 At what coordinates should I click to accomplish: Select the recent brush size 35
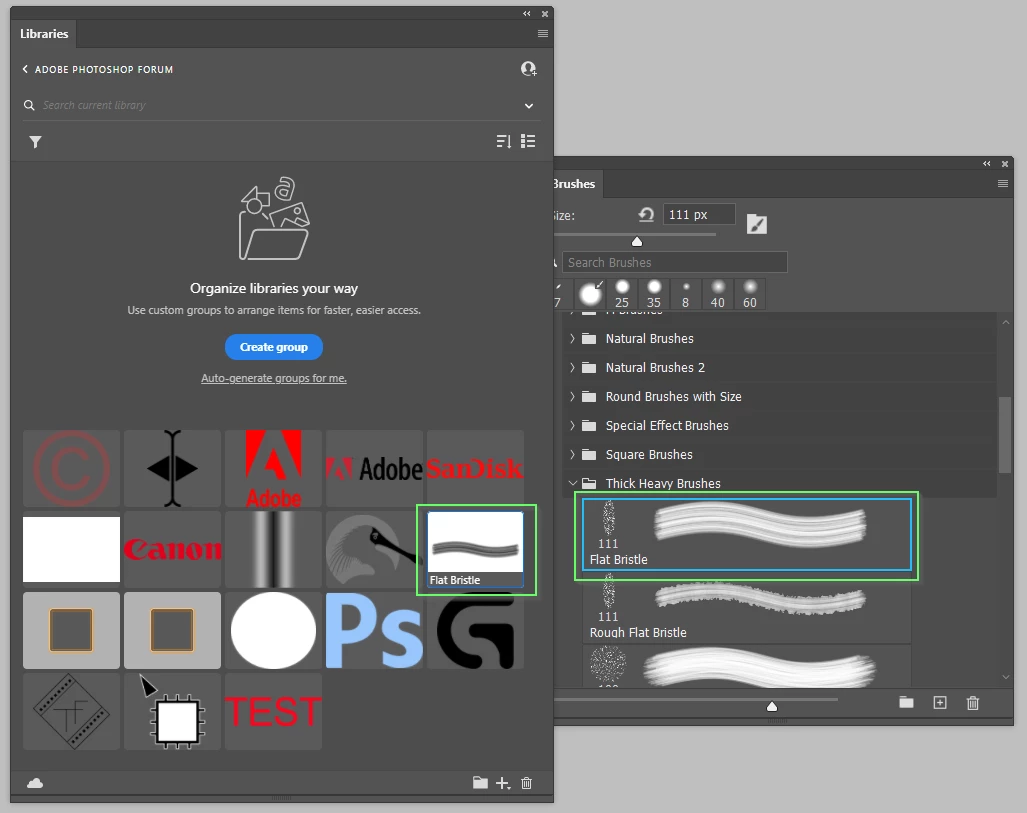tap(654, 294)
